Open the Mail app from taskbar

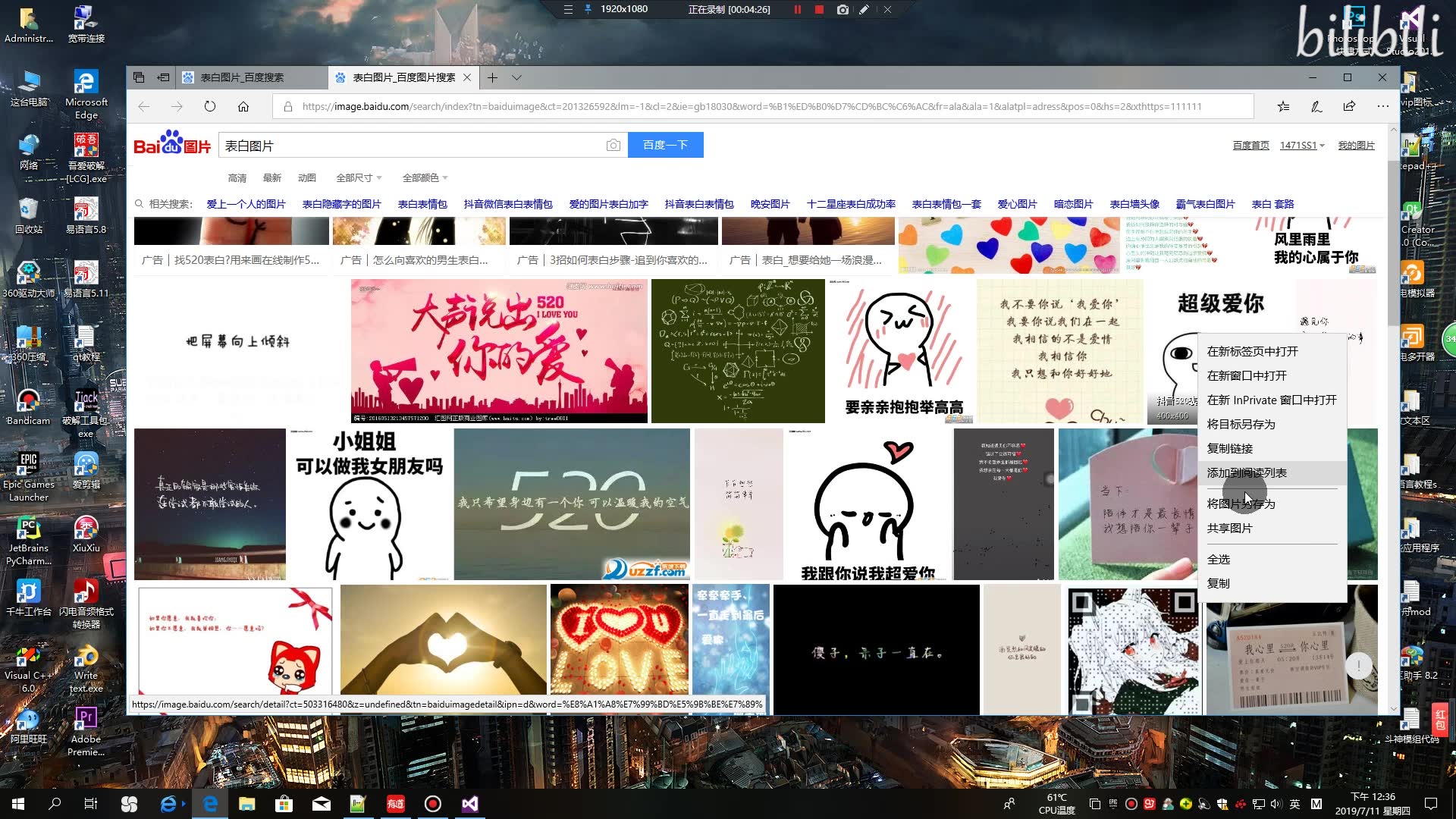[x=322, y=804]
